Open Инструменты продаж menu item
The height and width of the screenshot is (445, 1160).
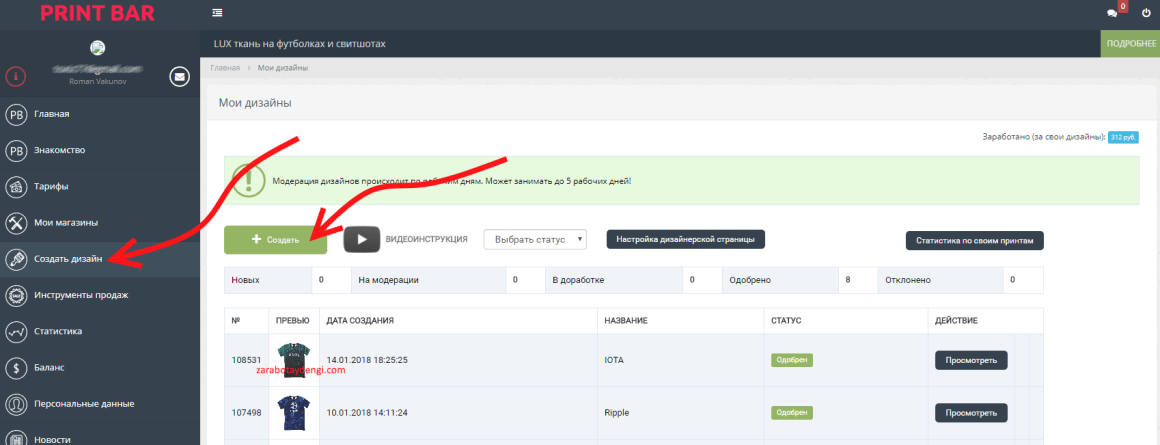81,295
